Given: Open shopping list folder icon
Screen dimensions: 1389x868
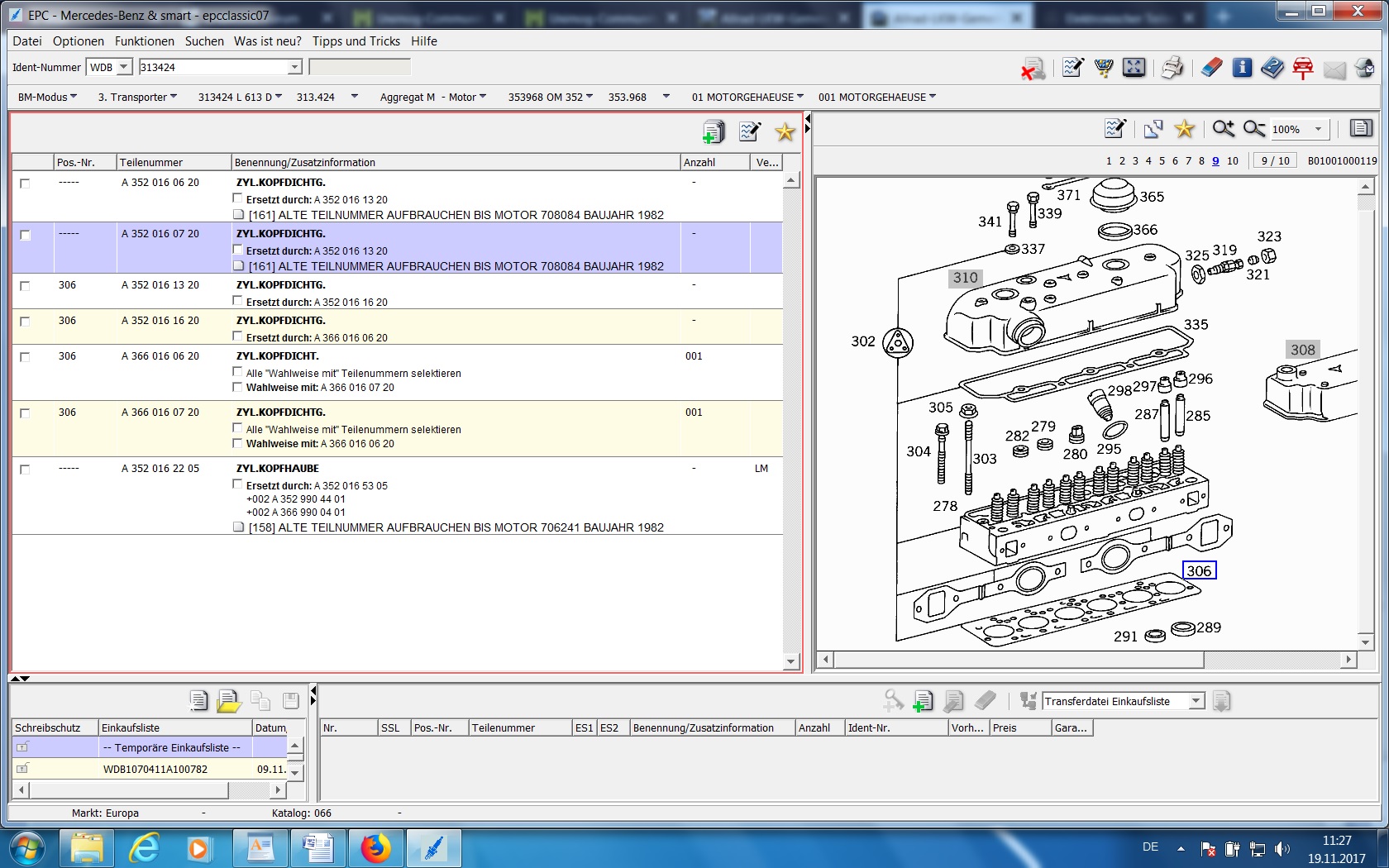Looking at the screenshot, I should coord(229,701).
